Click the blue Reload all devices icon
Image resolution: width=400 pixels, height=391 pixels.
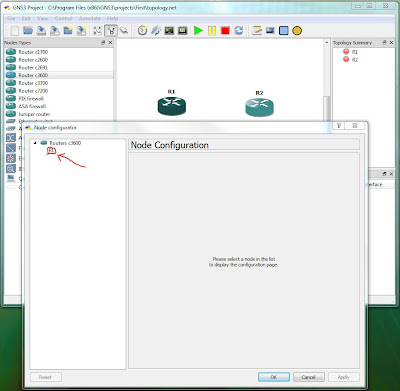239,31
